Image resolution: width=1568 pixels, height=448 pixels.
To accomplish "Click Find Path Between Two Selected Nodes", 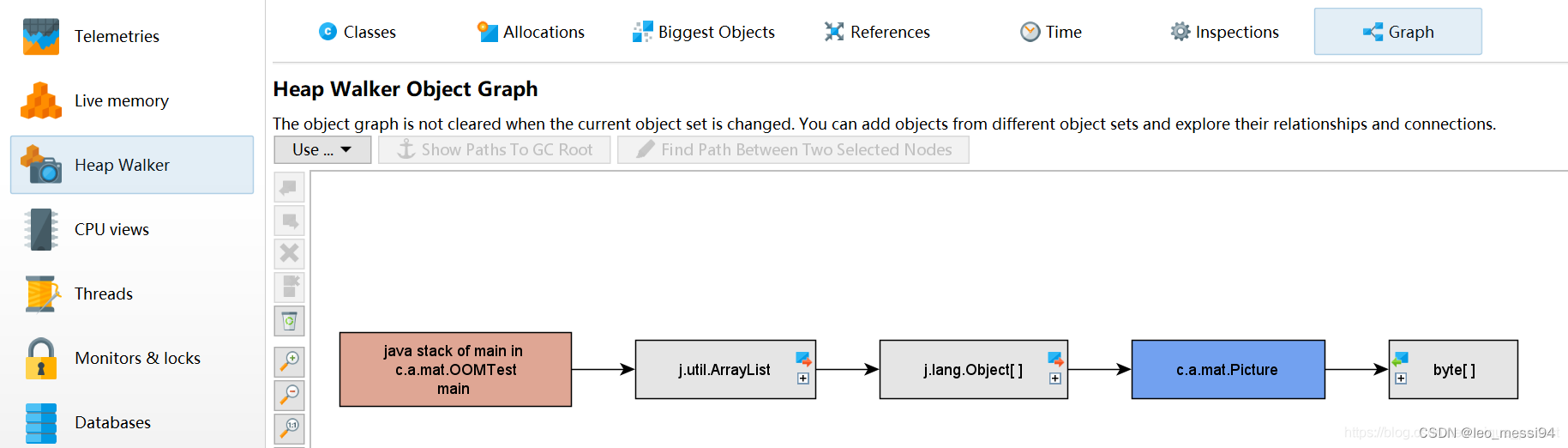I will pos(793,149).
